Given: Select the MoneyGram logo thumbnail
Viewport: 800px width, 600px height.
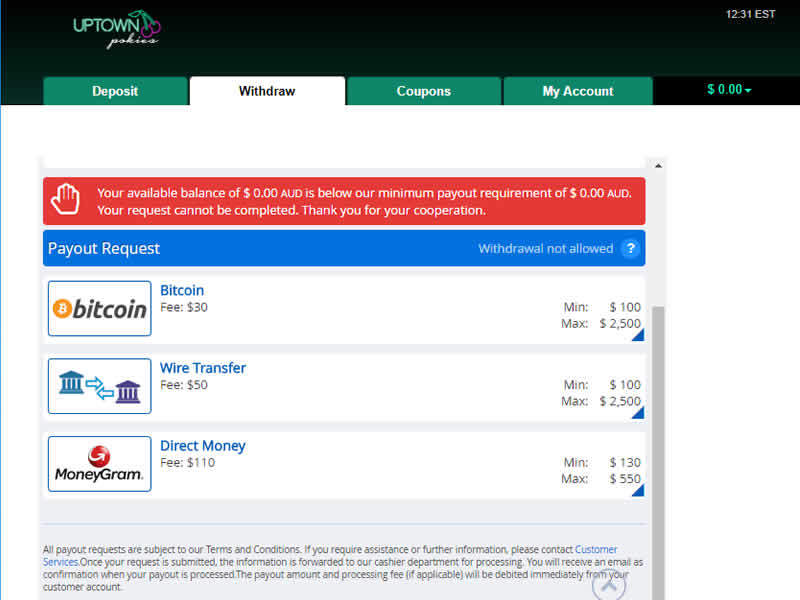Looking at the screenshot, I should click(x=99, y=464).
